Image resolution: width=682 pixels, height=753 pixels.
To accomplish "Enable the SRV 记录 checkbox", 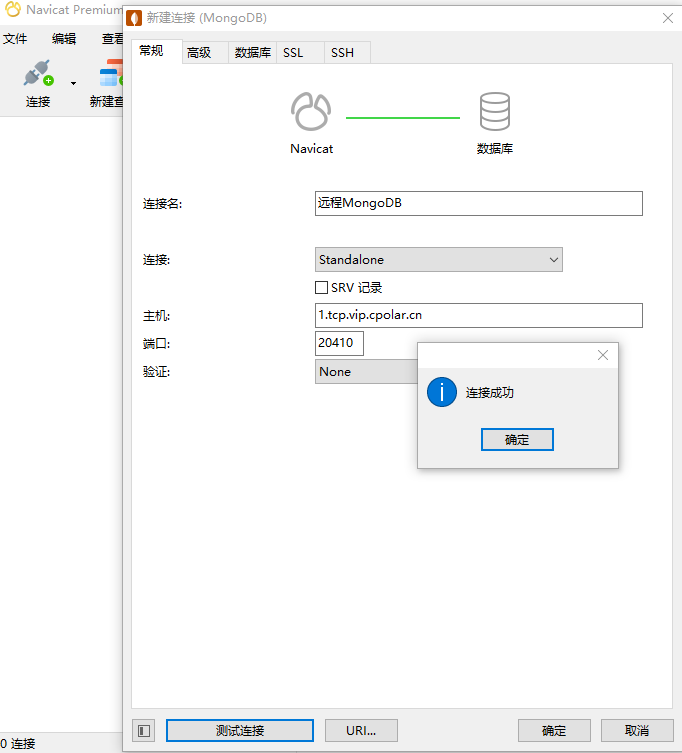I will pos(322,288).
